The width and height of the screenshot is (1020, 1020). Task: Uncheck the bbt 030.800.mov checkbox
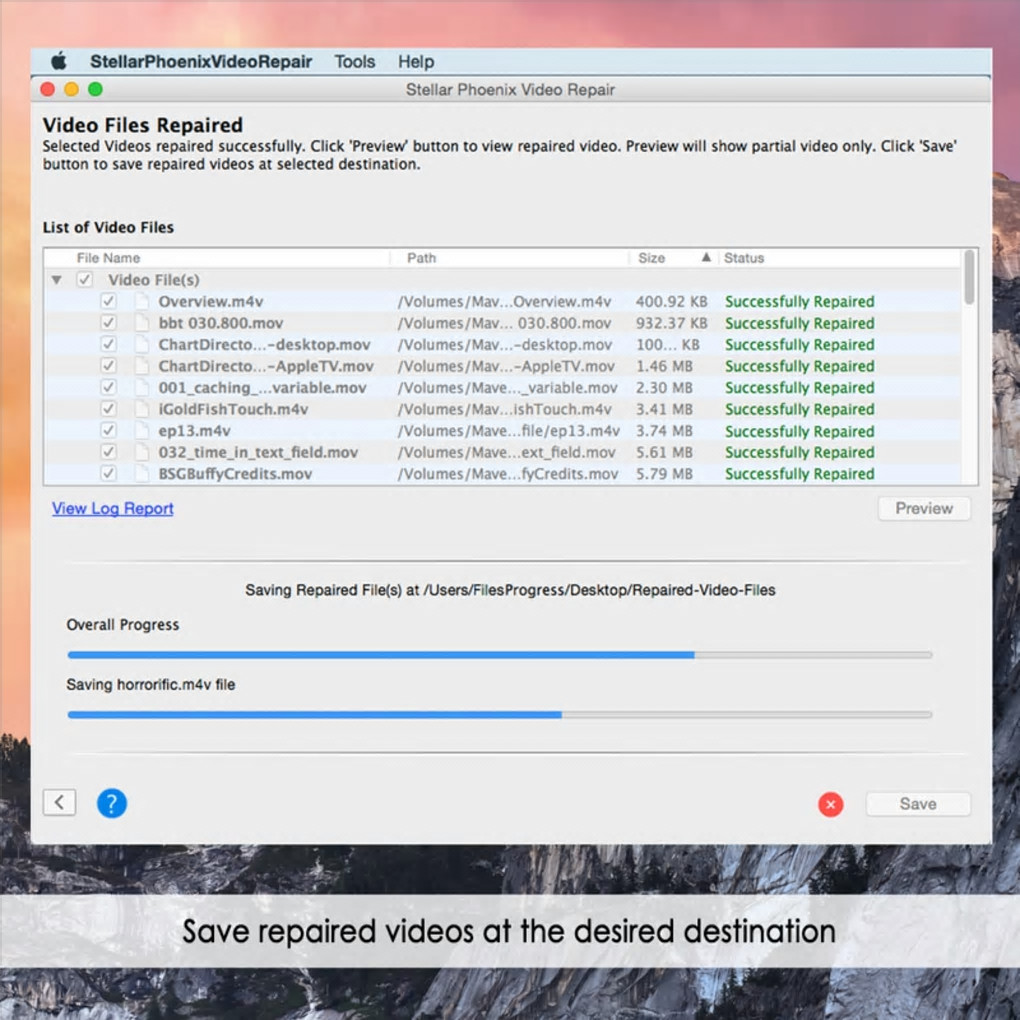point(109,323)
